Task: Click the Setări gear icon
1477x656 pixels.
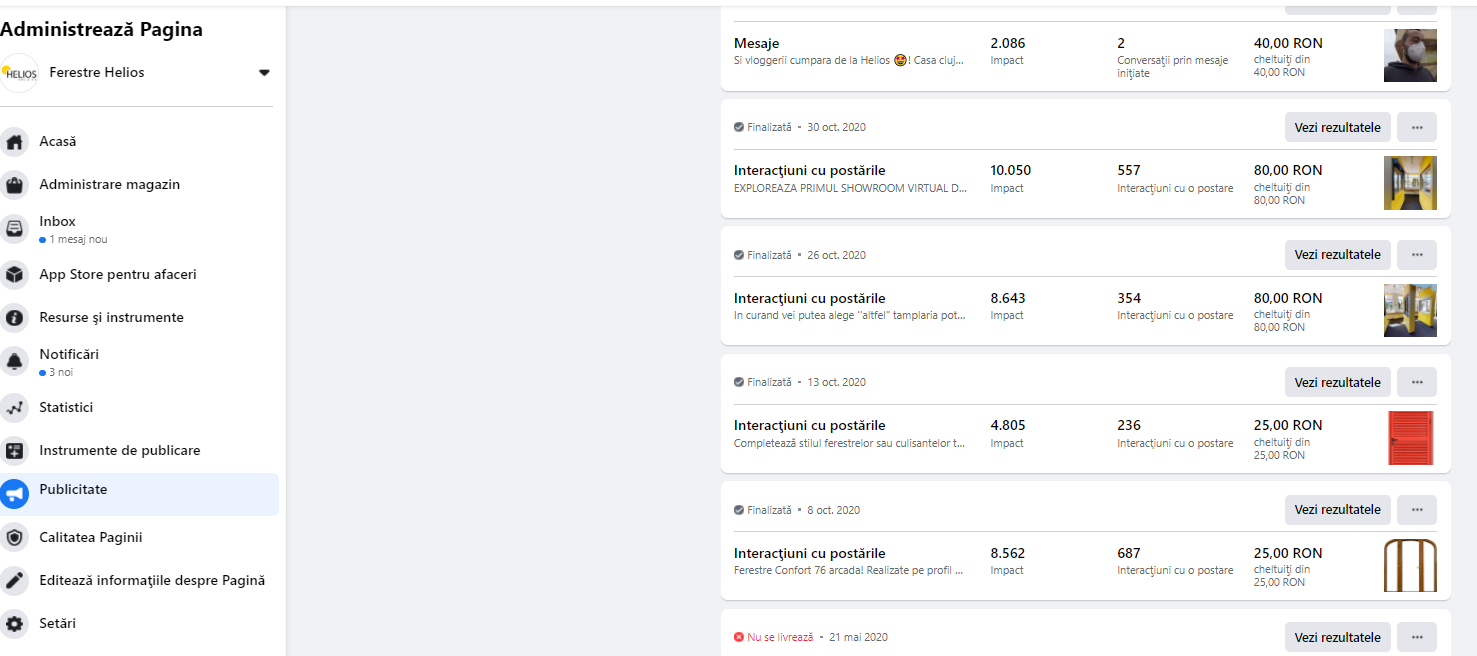Action: pos(15,624)
